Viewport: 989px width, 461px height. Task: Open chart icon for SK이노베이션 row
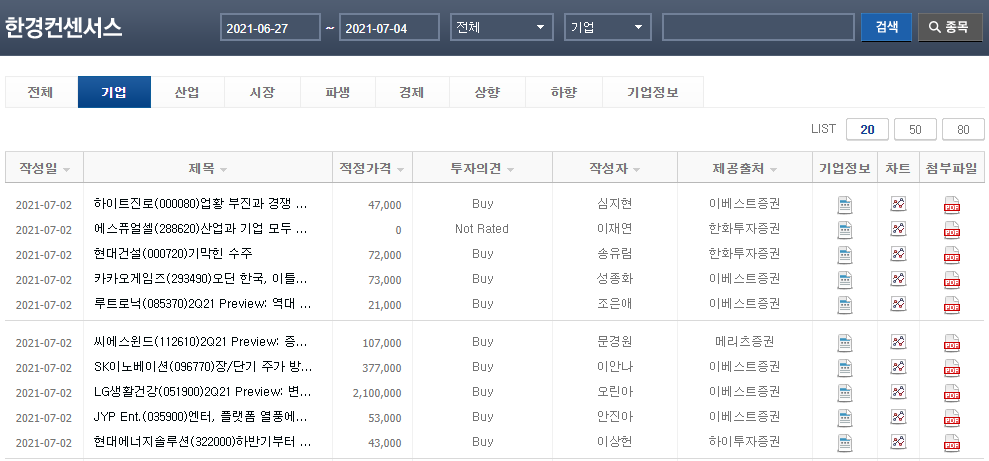point(898,366)
